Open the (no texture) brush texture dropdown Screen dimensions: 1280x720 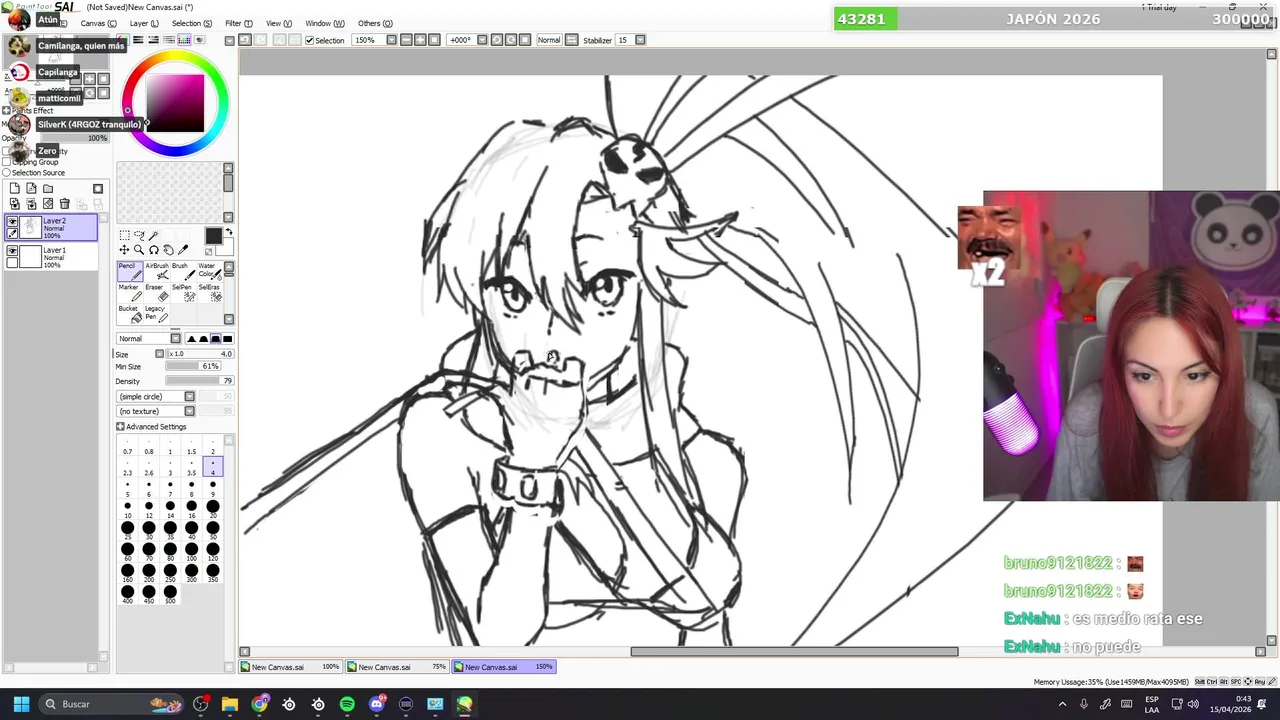(x=189, y=412)
